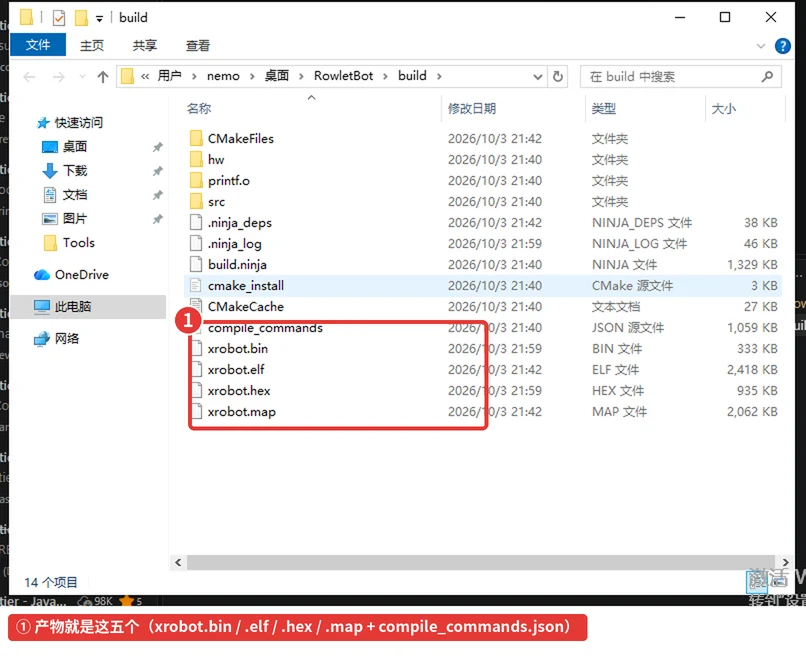Select the cmake_install file icon
This screenshot has height=658, width=806.
click(196, 285)
